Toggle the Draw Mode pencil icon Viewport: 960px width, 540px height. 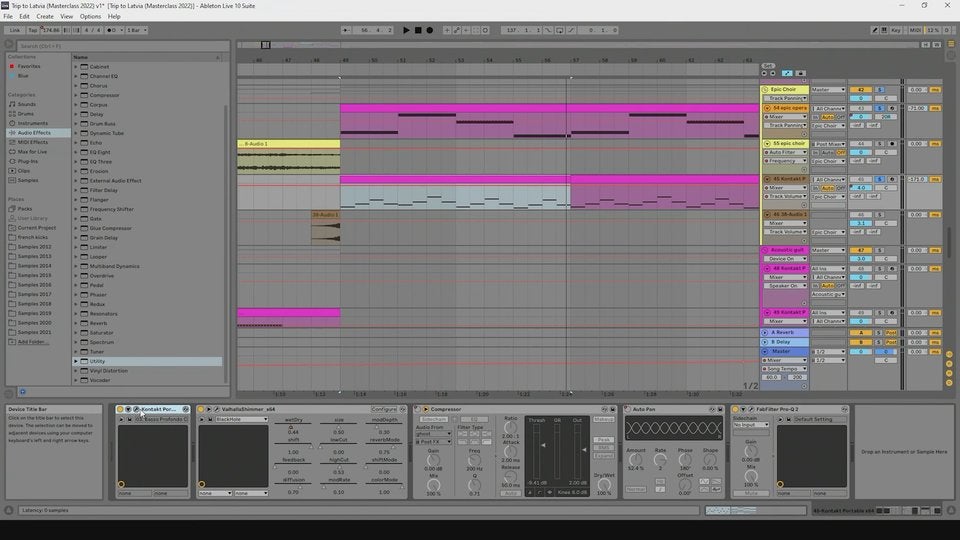[878, 30]
